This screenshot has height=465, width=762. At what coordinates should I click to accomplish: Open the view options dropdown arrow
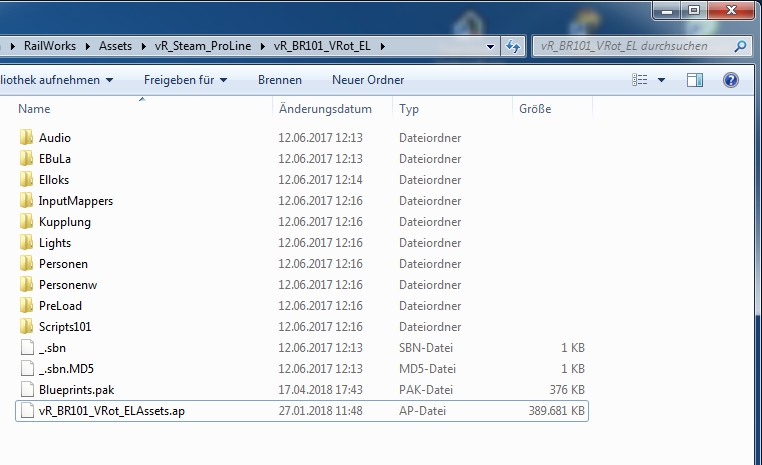(x=661, y=80)
